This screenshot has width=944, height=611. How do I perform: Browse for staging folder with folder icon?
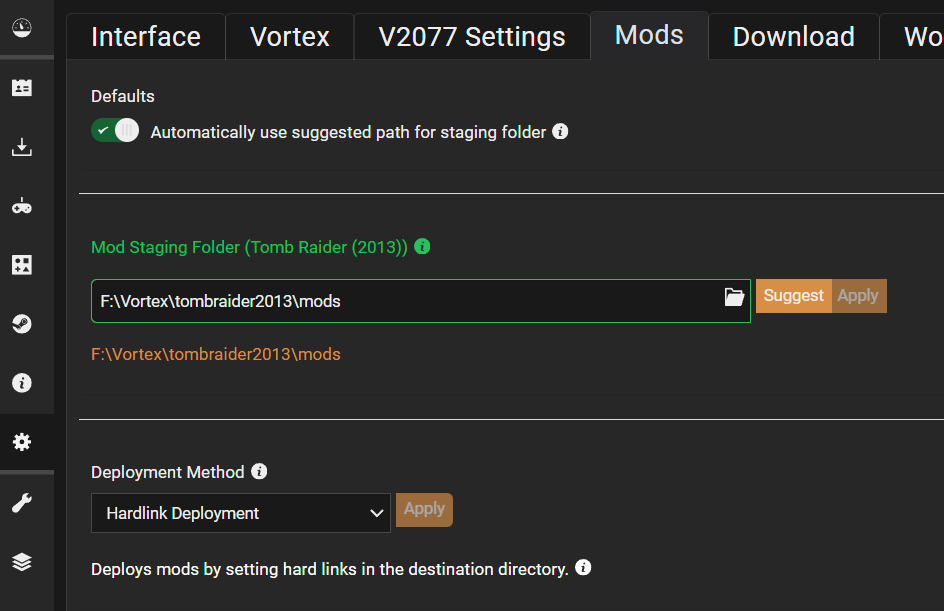click(x=734, y=297)
